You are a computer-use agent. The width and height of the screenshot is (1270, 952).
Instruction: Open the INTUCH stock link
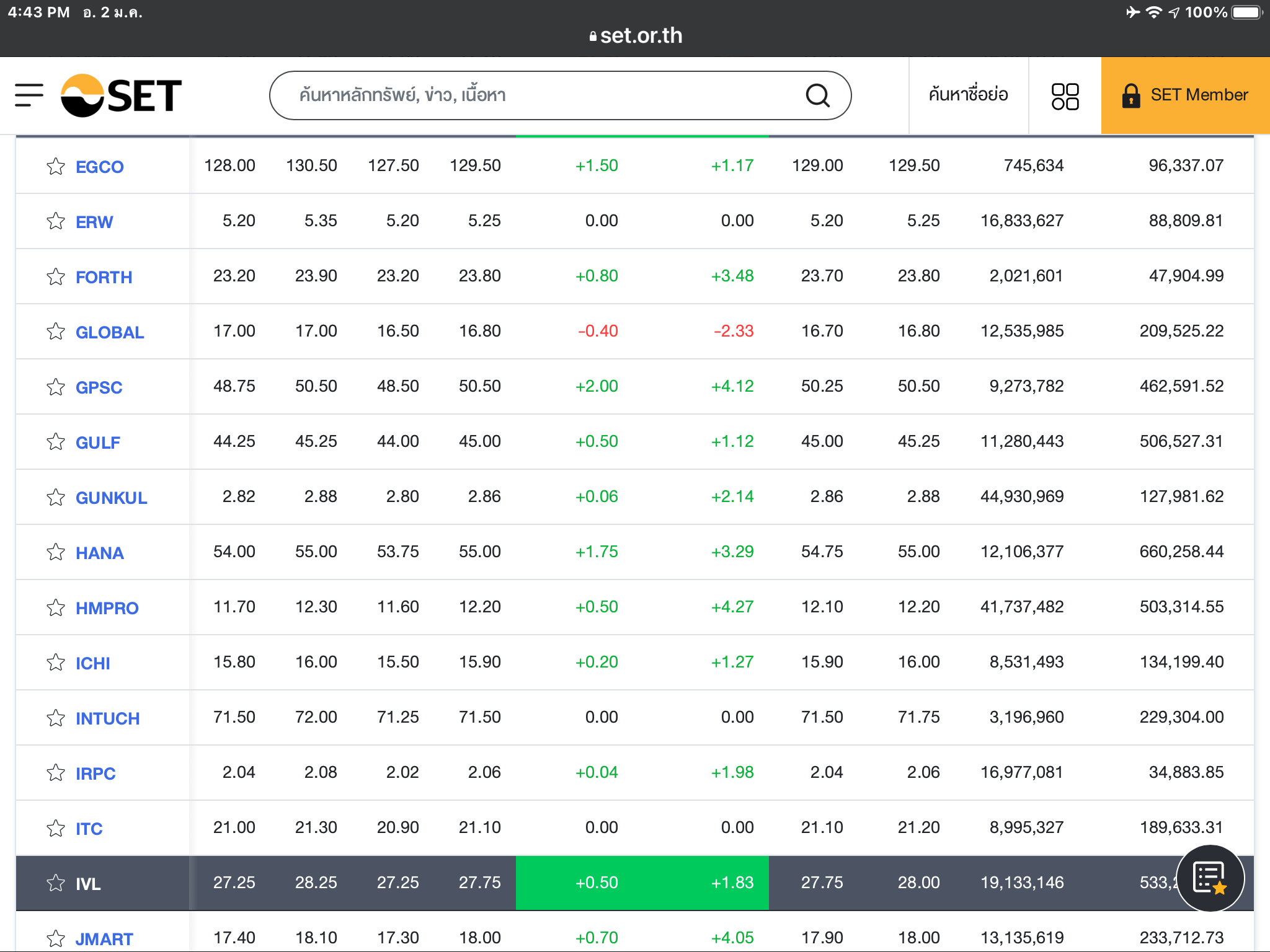click(x=107, y=718)
